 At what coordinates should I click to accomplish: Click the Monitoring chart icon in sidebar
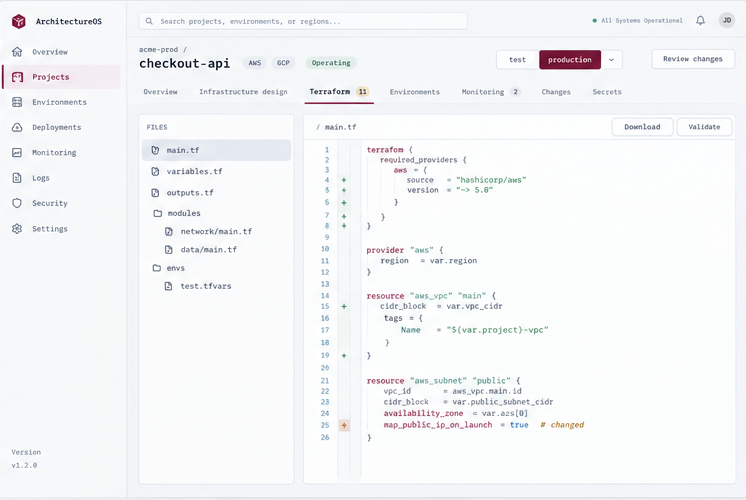(x=17, y=152)
